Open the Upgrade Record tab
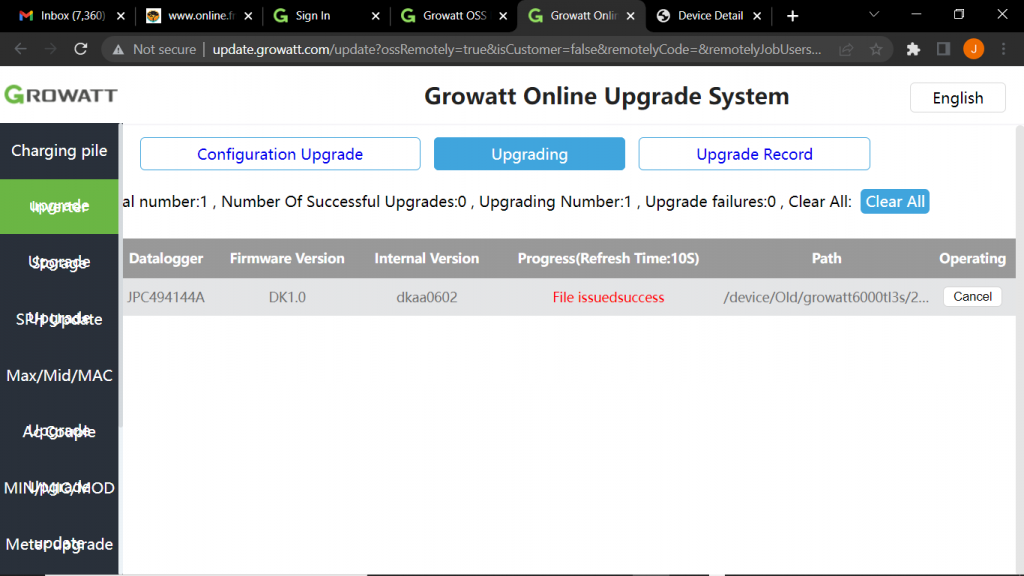1024x576 pixels. point(754,154)
